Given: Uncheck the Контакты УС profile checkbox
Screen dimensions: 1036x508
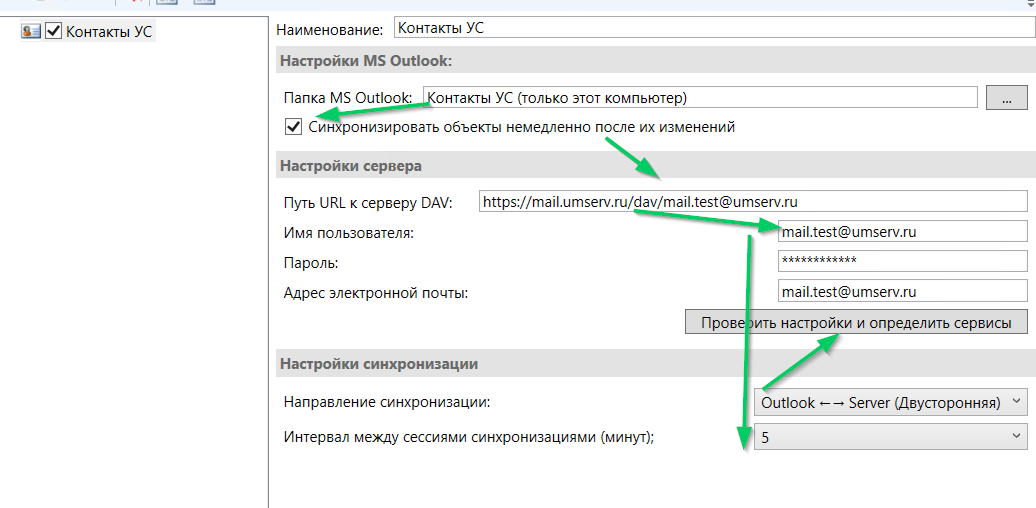Looking at the screenshot, I should [54, 31].
